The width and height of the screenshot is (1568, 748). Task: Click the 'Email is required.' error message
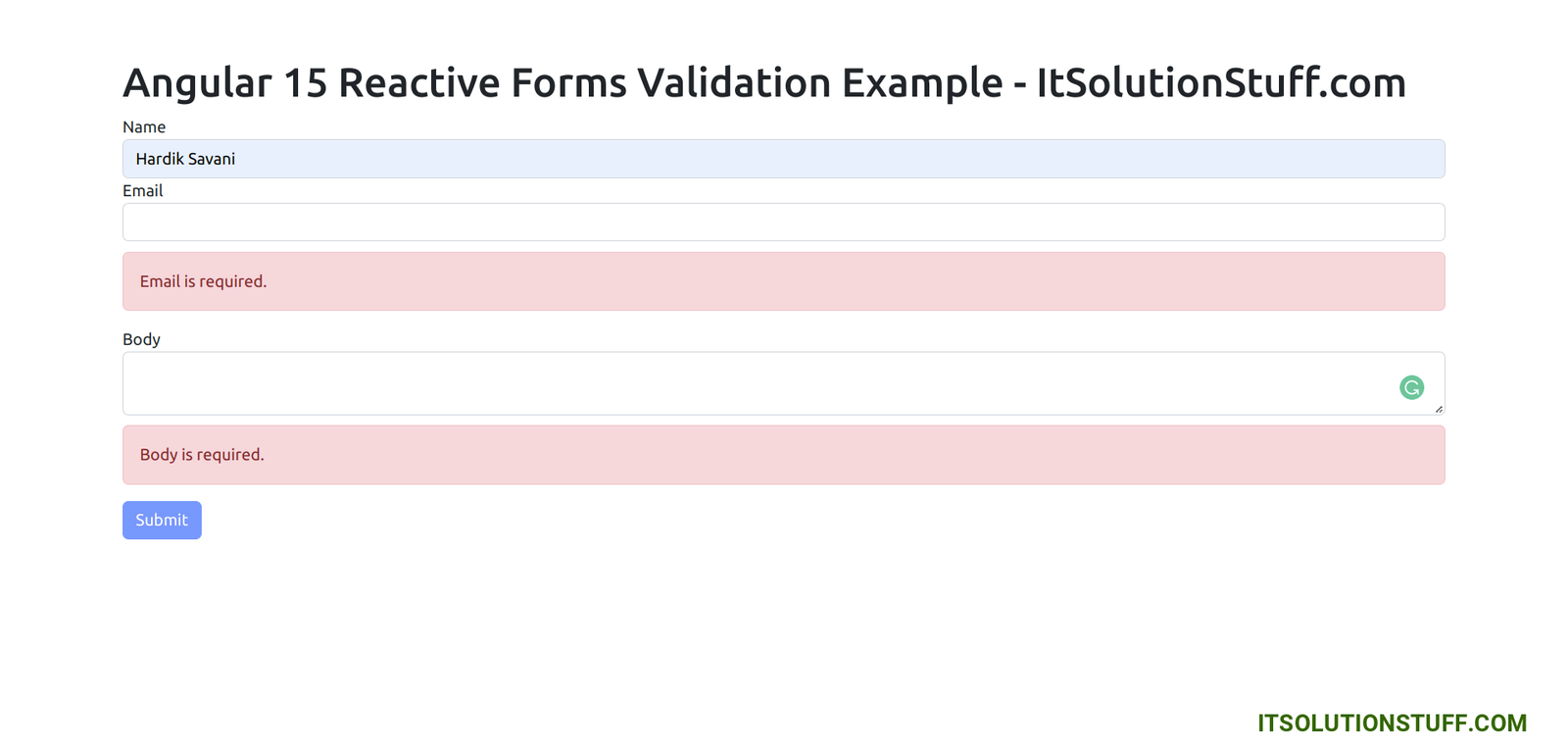point(204,281)
